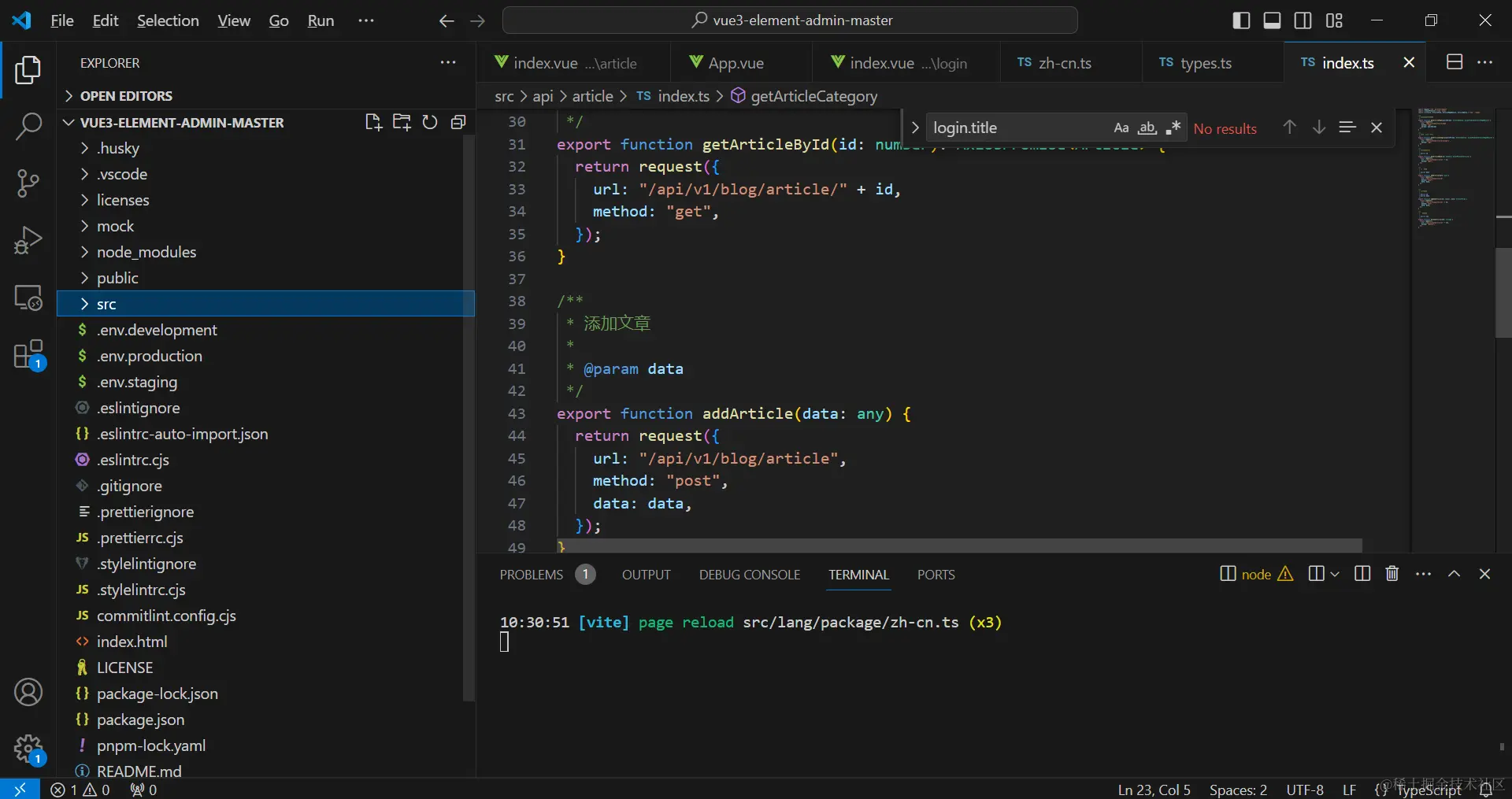
Task: Open the Explorer view in activity bar
Action: click(x=28, y=70)
